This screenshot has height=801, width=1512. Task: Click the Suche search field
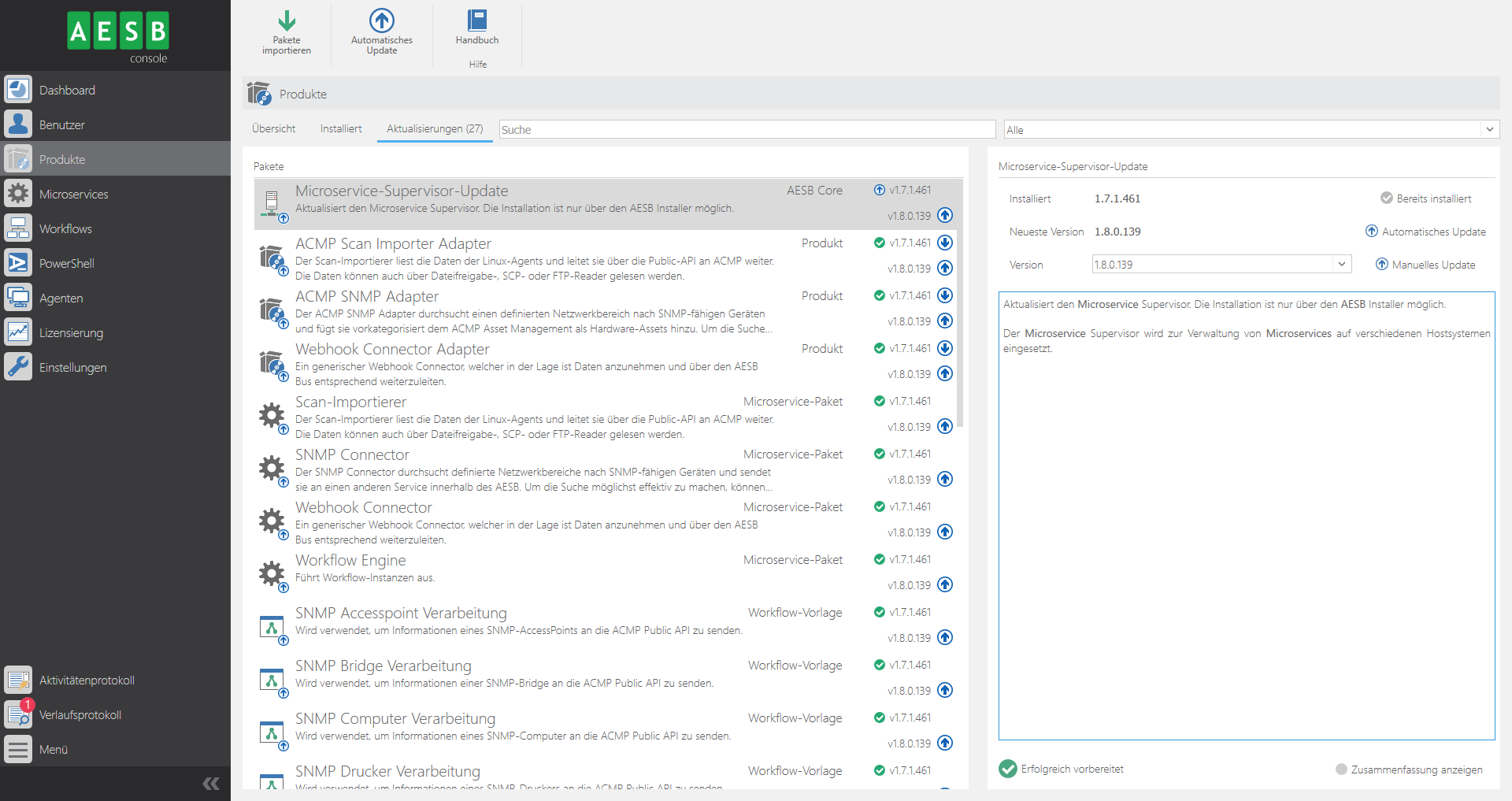click(x=747, y=130)
